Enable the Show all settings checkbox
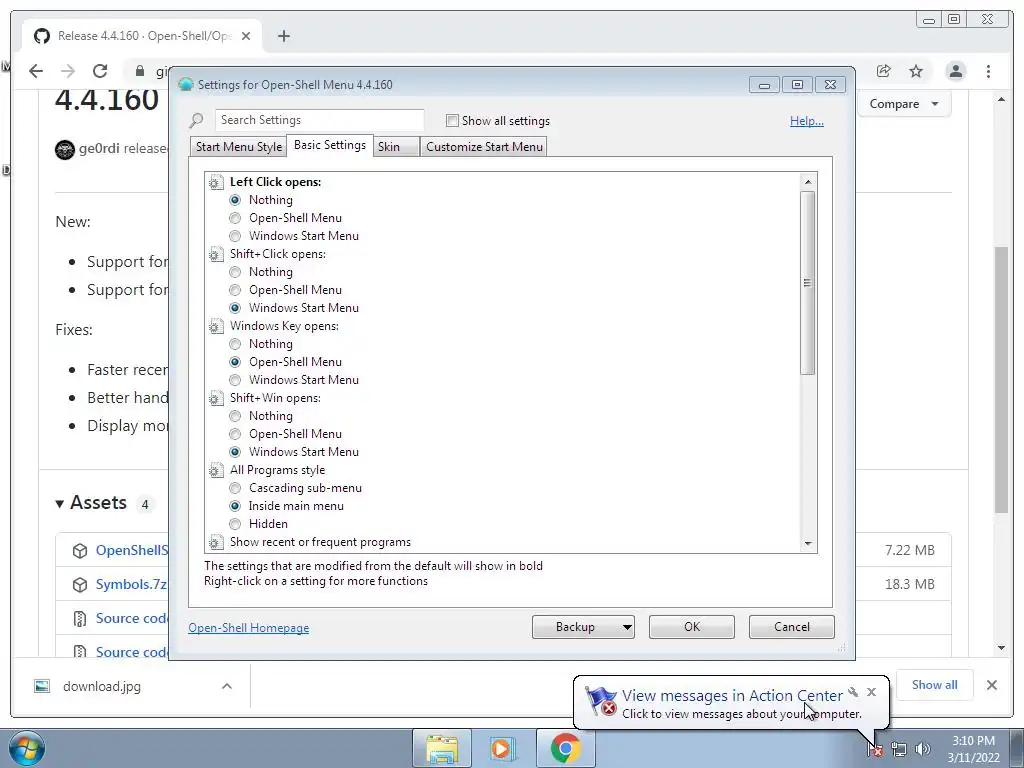This screenshot has height=768, width=1024. [452, 120]
